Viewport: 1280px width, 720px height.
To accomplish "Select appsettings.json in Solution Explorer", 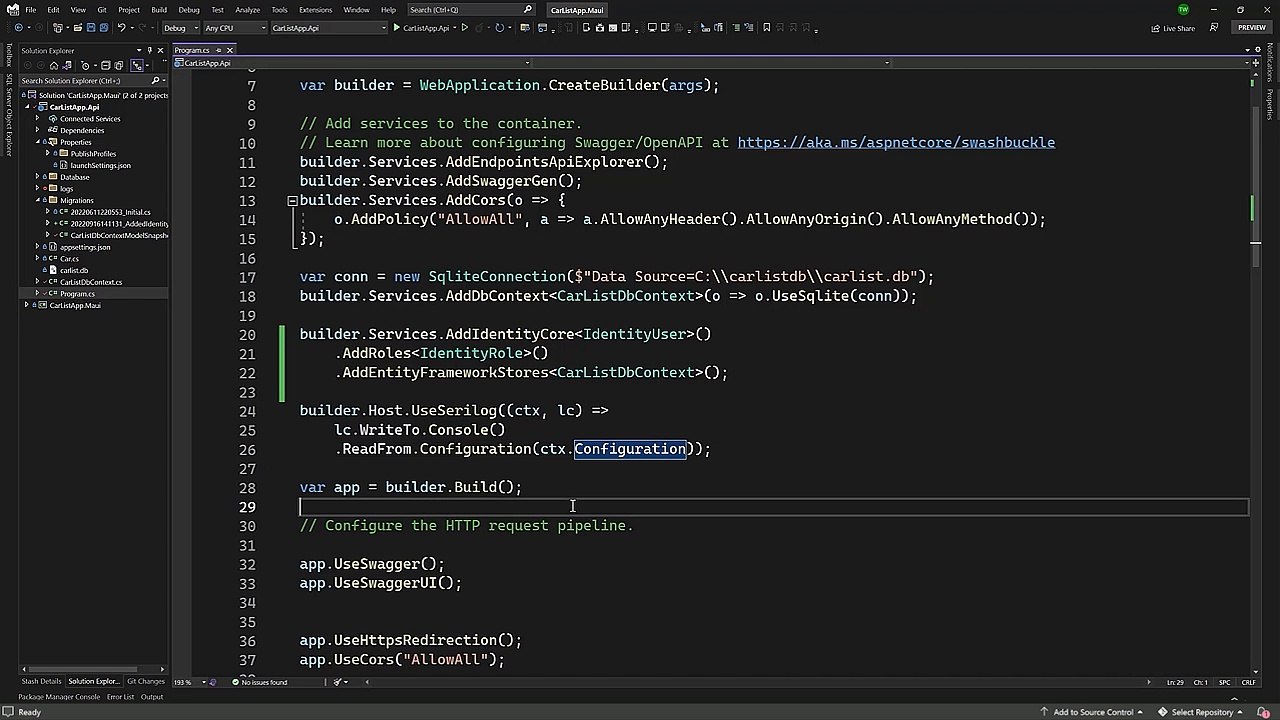I will point(85,247).
